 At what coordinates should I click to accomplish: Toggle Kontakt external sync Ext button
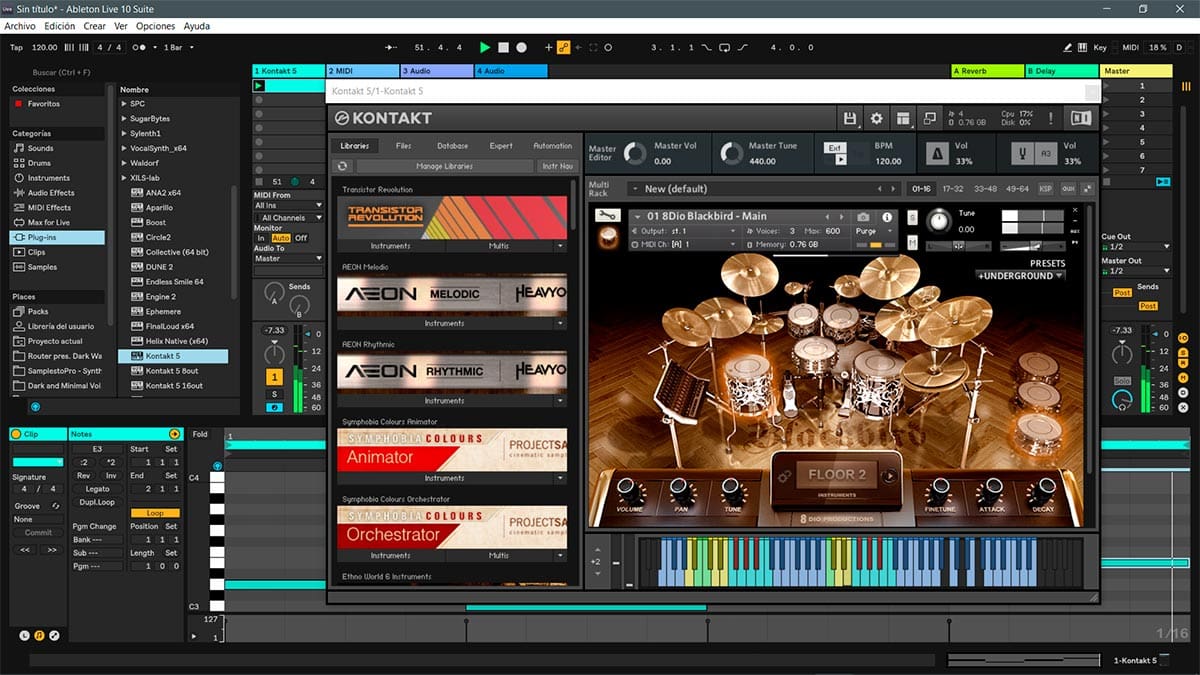836,147
